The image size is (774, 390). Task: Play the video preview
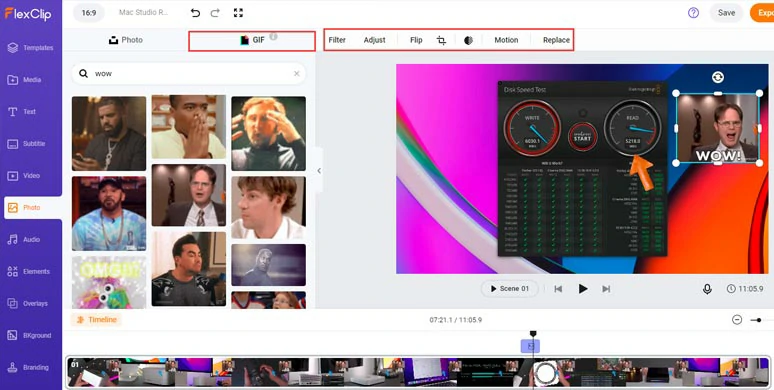pyautogui.click(x=583, y=289)
